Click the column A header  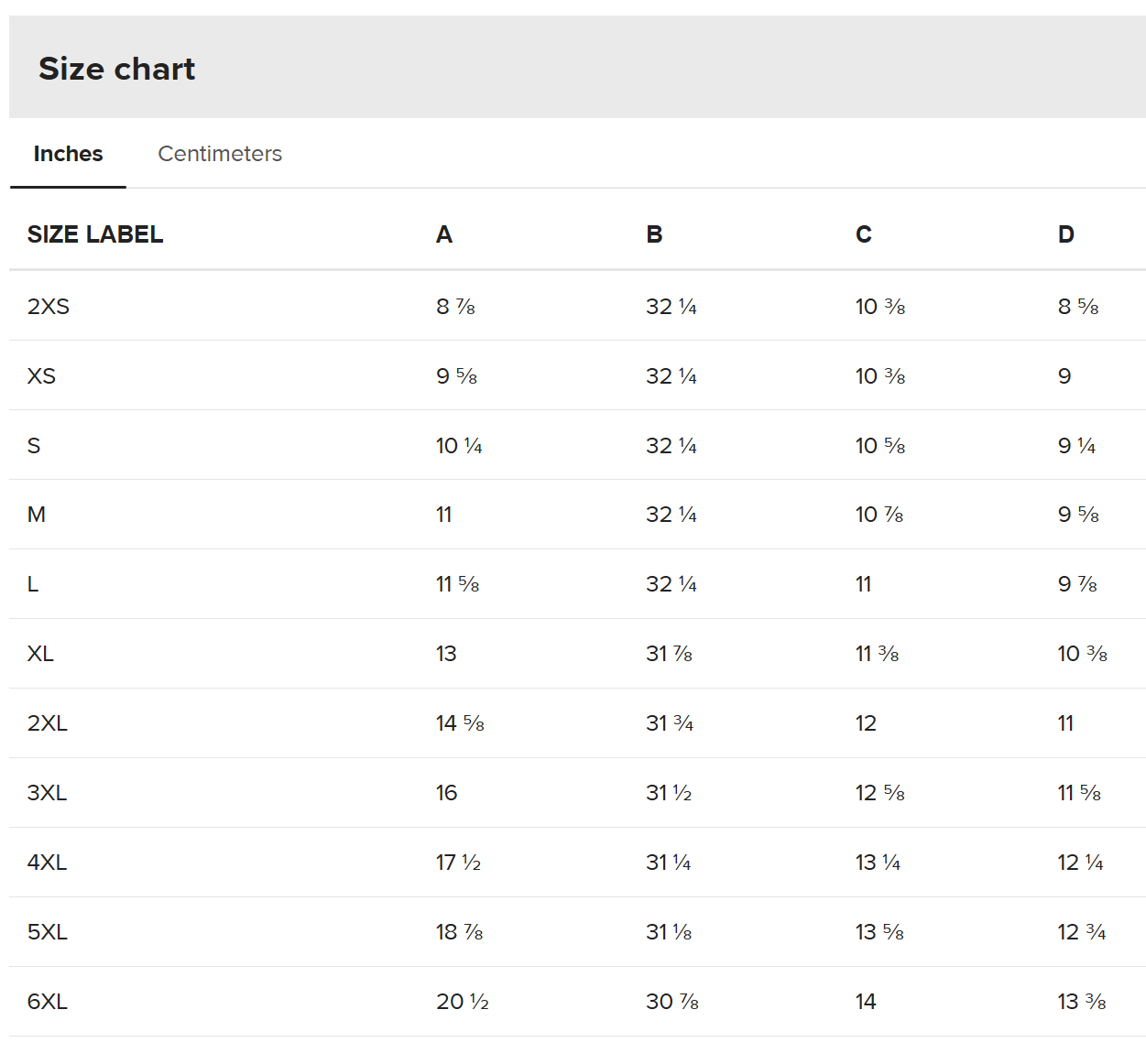pyautogui.click(x=444, y=234)
